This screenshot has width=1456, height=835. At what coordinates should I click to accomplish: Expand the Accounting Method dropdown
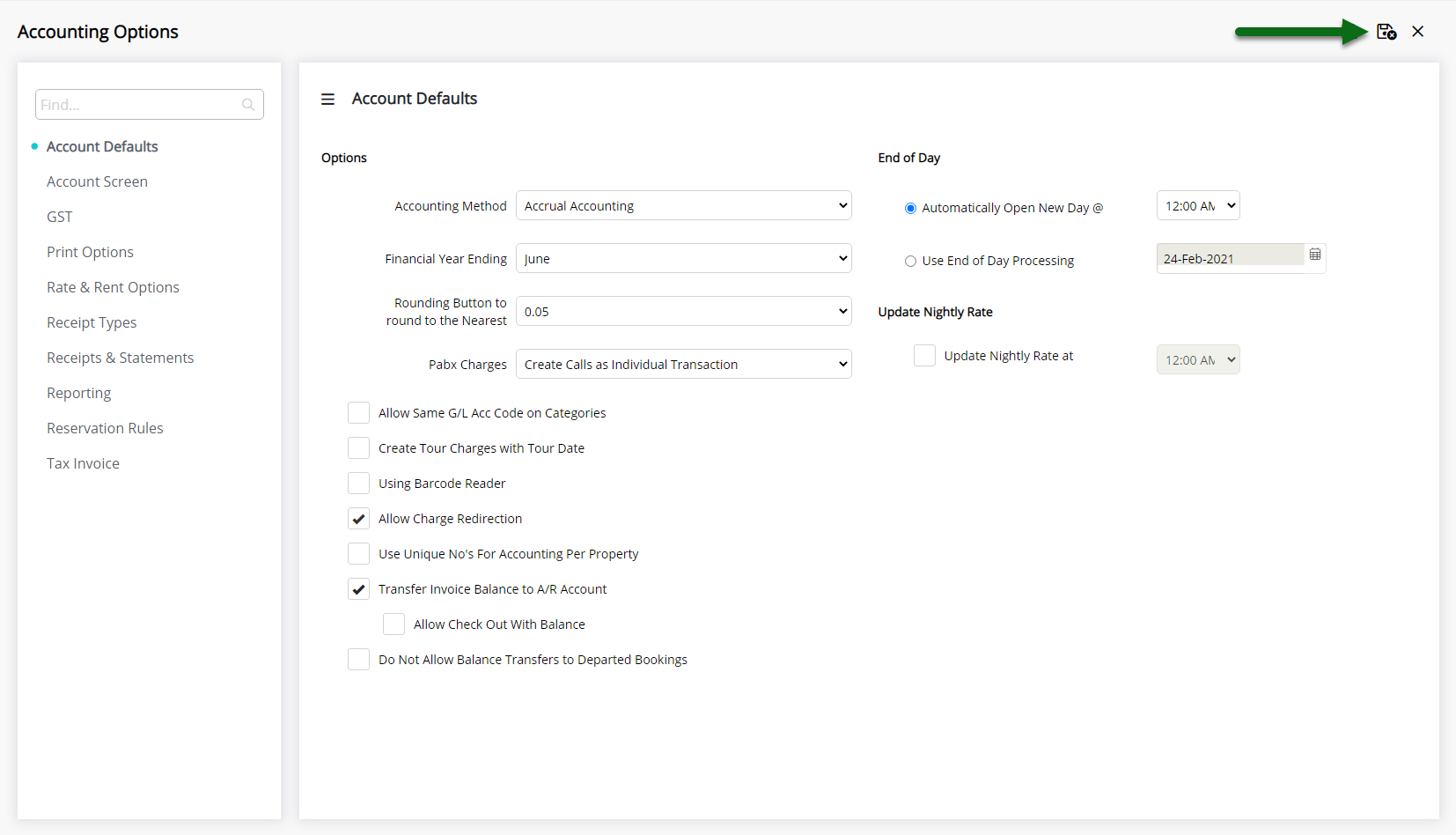(683, 206)
